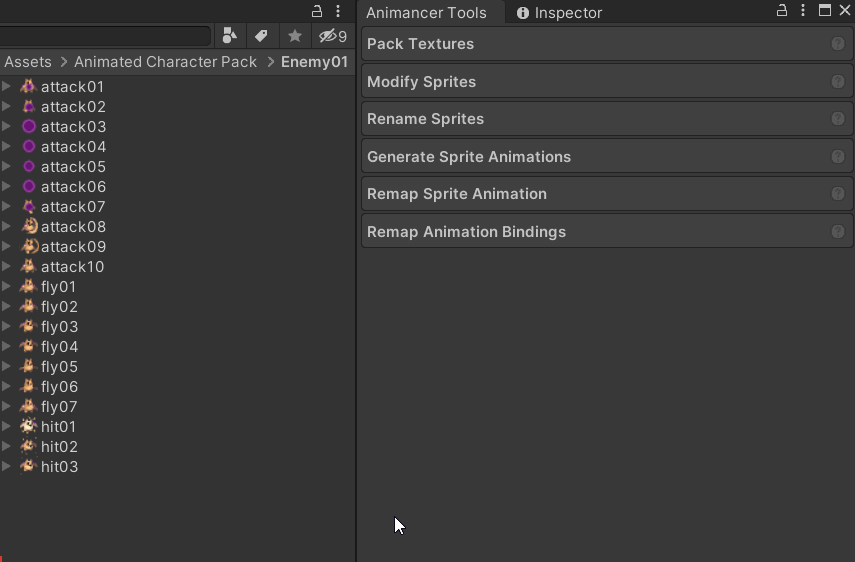This screenshot has width=855, height=562.
Task: Click help icon for Remap Animation Bindings
Action: pos(838,232)
